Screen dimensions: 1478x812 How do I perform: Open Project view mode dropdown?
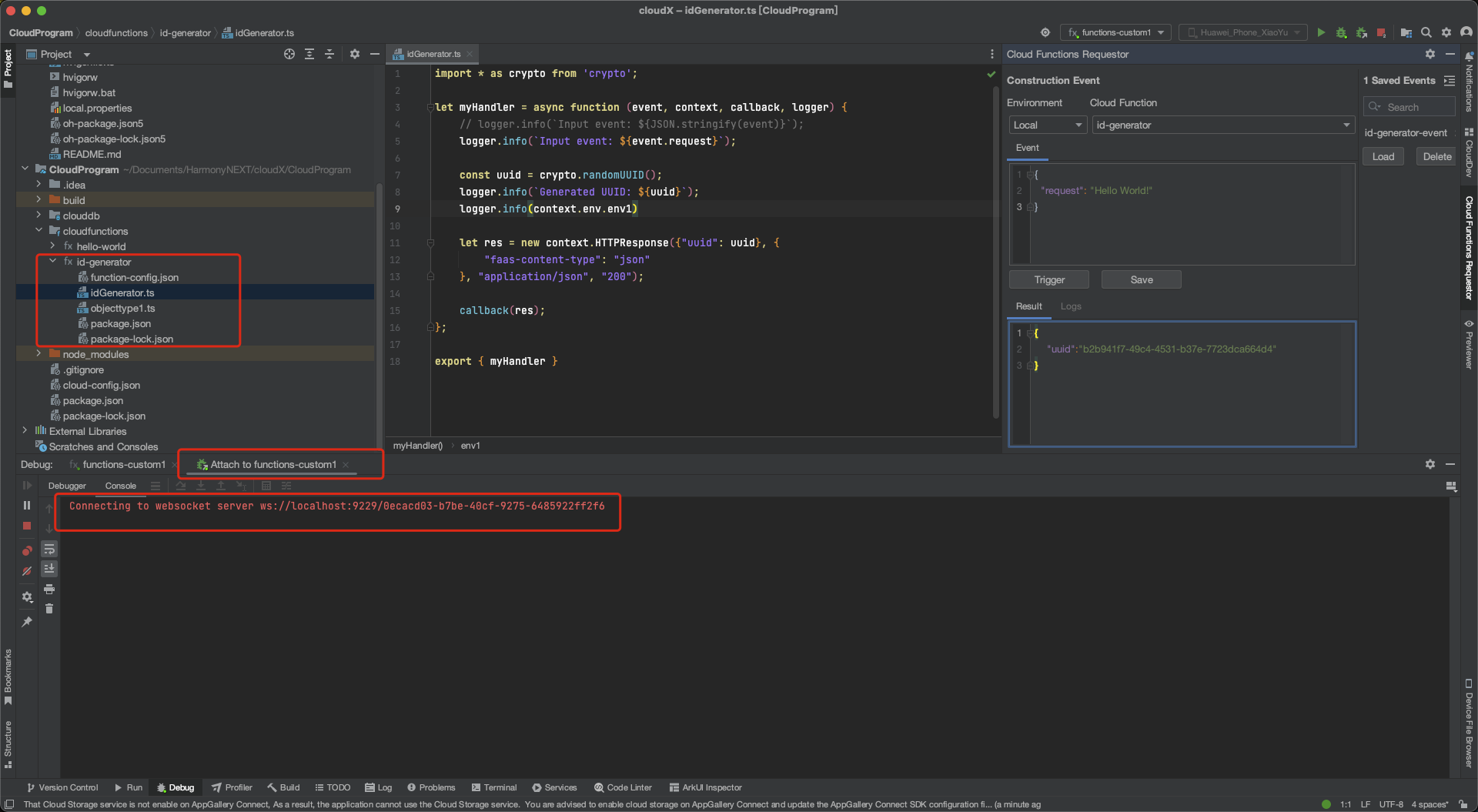pos(87,55)
